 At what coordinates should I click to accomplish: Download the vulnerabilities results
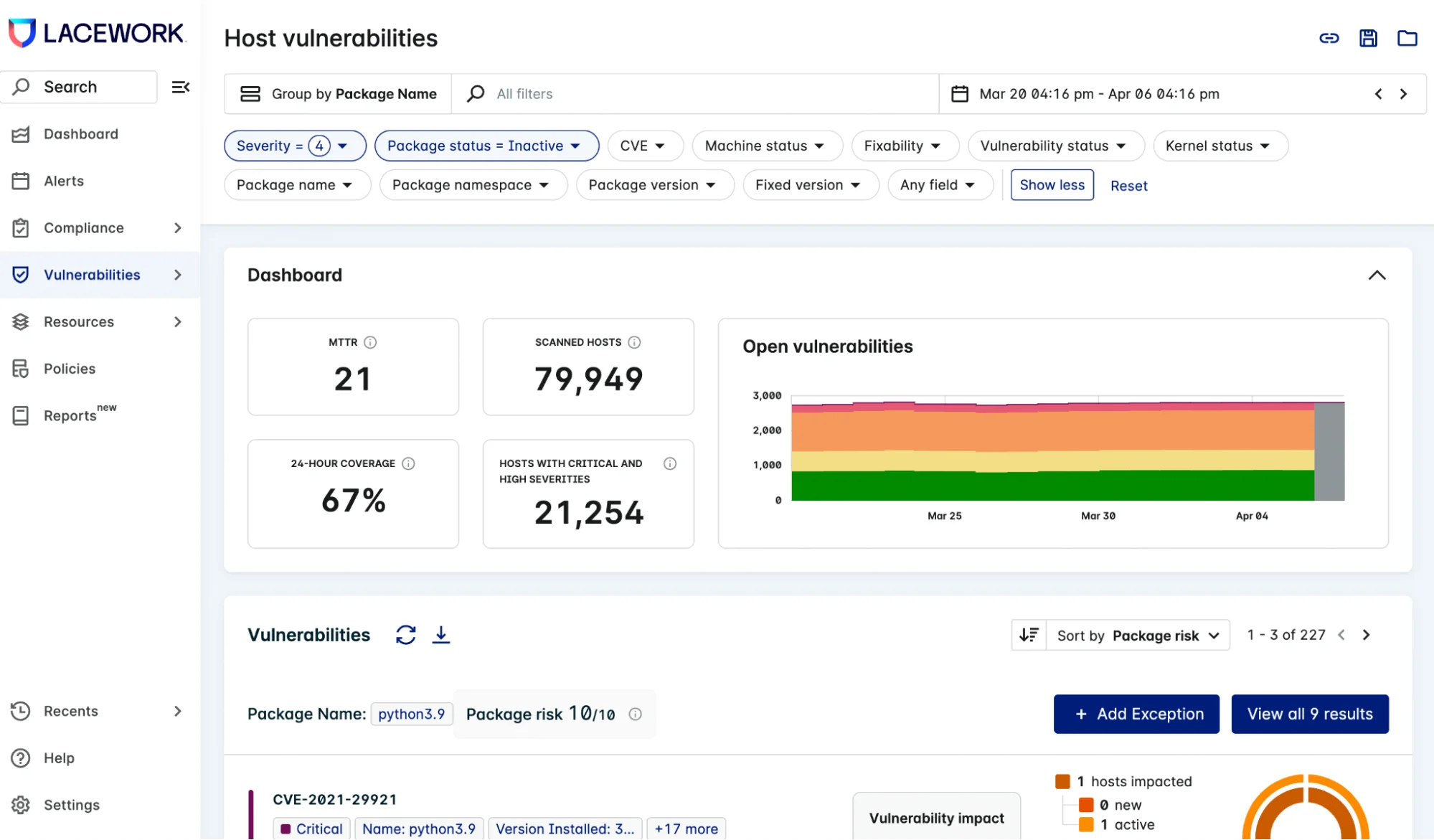(441, 635)
